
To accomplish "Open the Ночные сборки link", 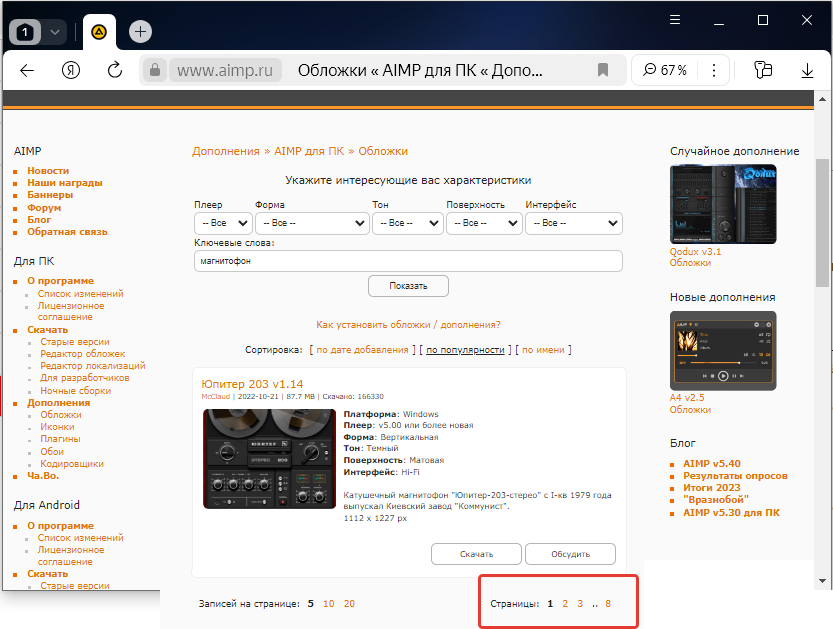I will pyautogui.click(x=76, y=390).
